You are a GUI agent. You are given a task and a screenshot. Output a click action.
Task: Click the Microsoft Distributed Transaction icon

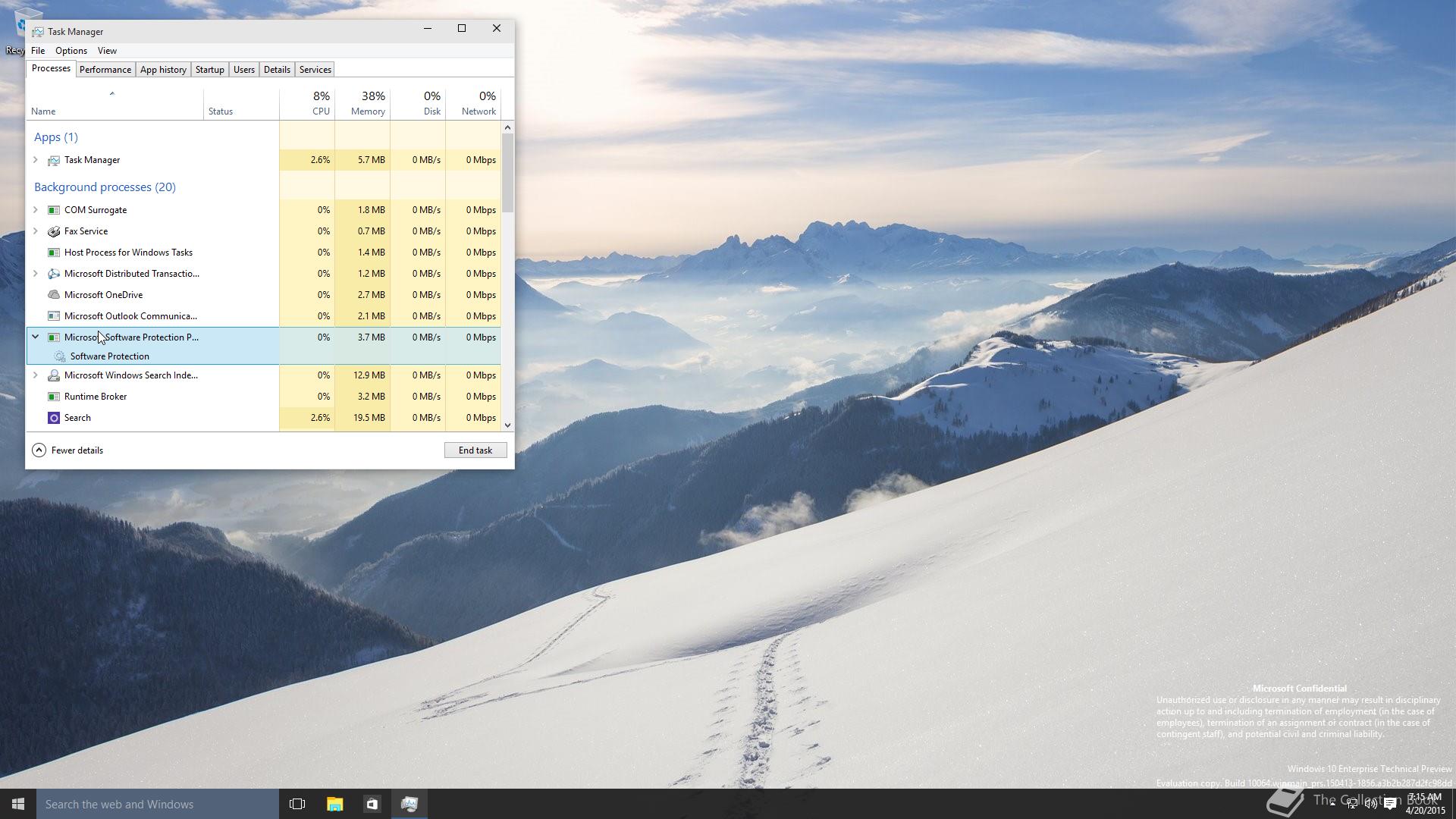[54, 274]
